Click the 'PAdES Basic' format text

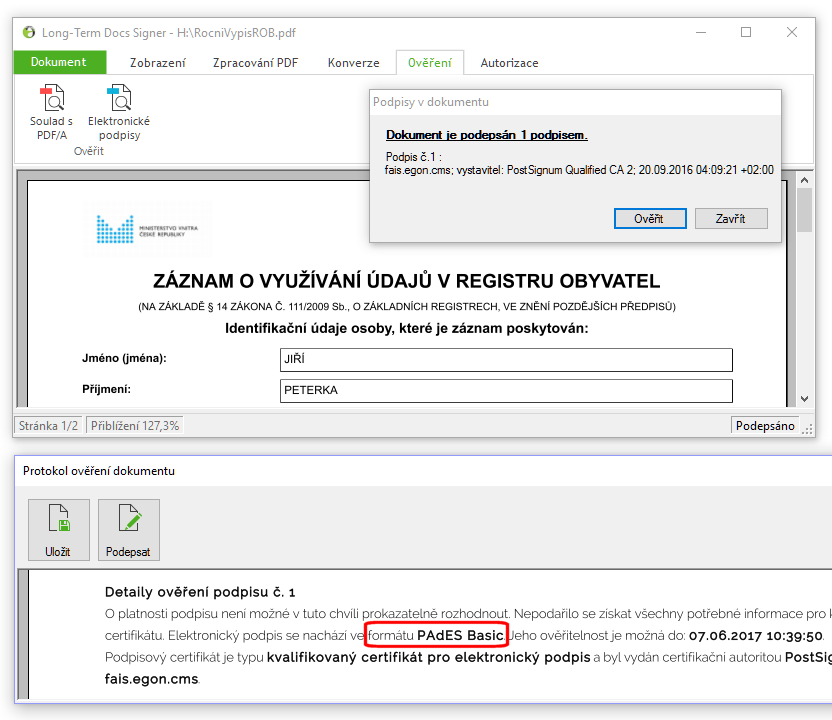(x=460, y=635)
